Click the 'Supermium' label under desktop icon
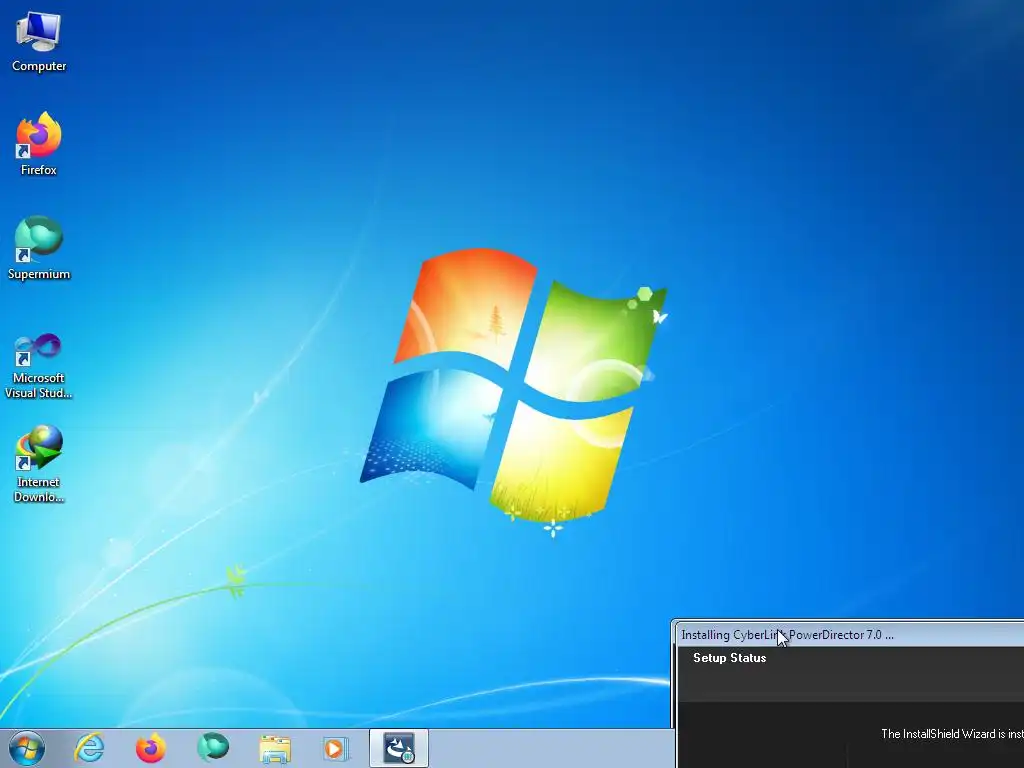The width and height of the screenshot is (1024, 768). coord(39,274)
